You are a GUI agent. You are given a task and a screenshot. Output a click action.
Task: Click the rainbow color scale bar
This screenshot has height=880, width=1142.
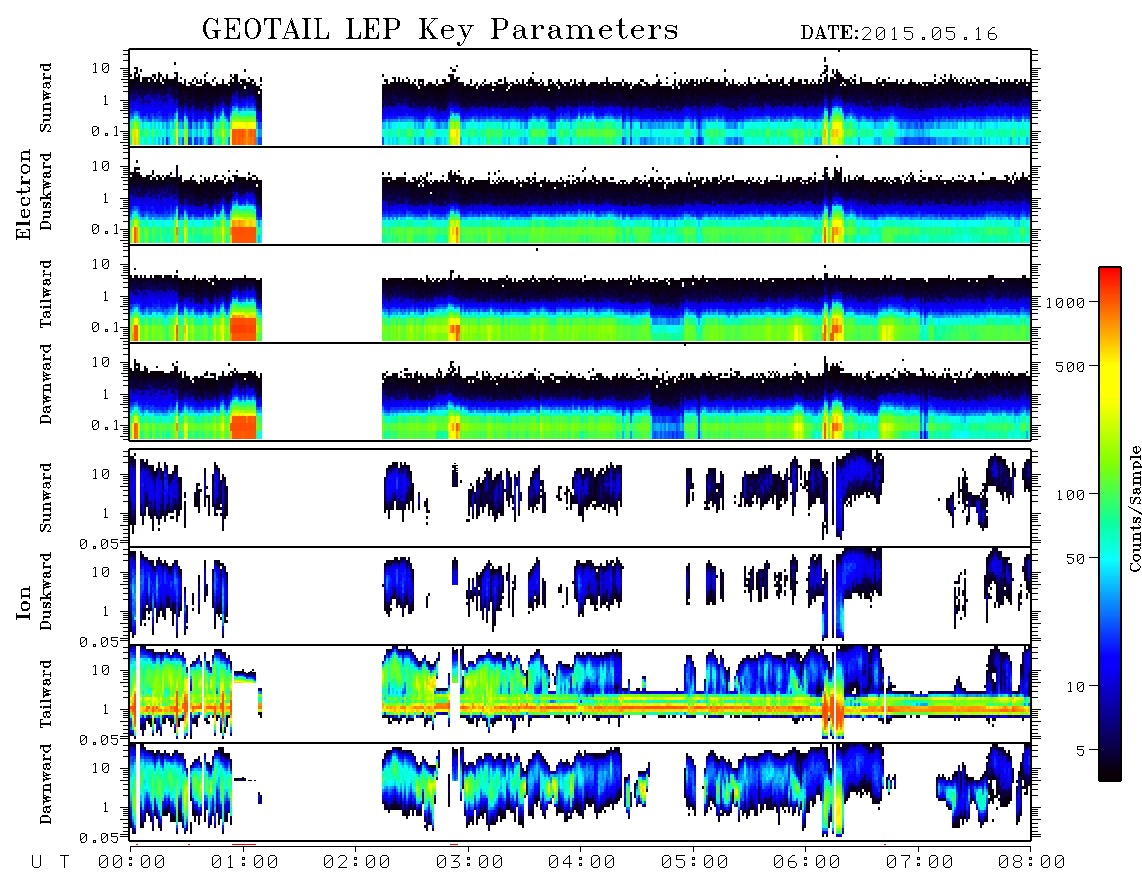(x=1110, y=524)
